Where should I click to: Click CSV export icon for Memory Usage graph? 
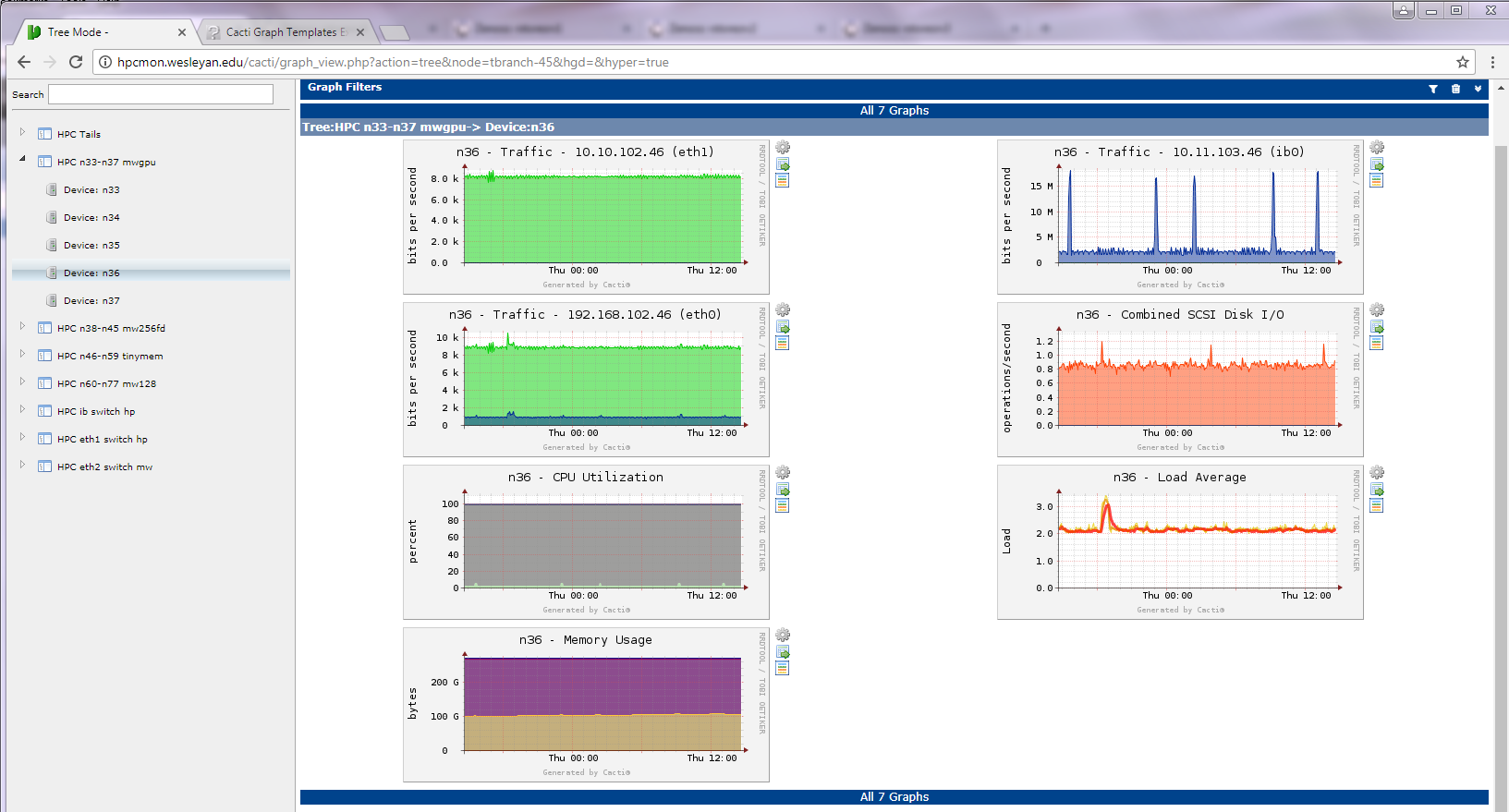tap(783, 652)
